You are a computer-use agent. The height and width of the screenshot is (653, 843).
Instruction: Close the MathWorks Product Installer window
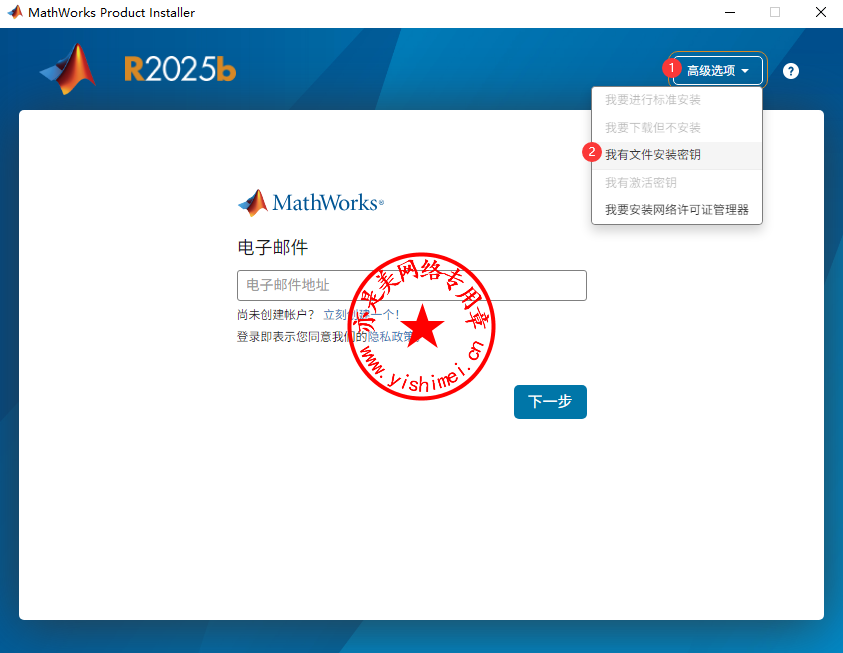click(x=820, y=13)
